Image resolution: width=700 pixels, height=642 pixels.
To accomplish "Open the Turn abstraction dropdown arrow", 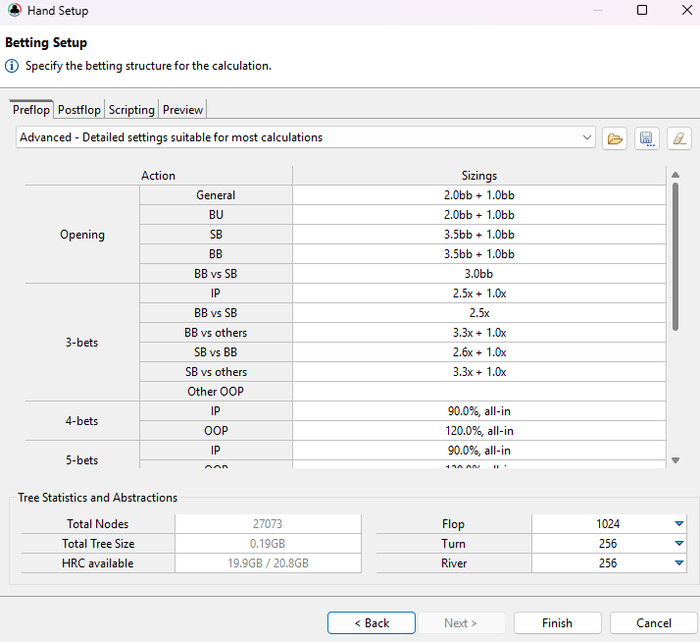I will [x=679, y=543].
